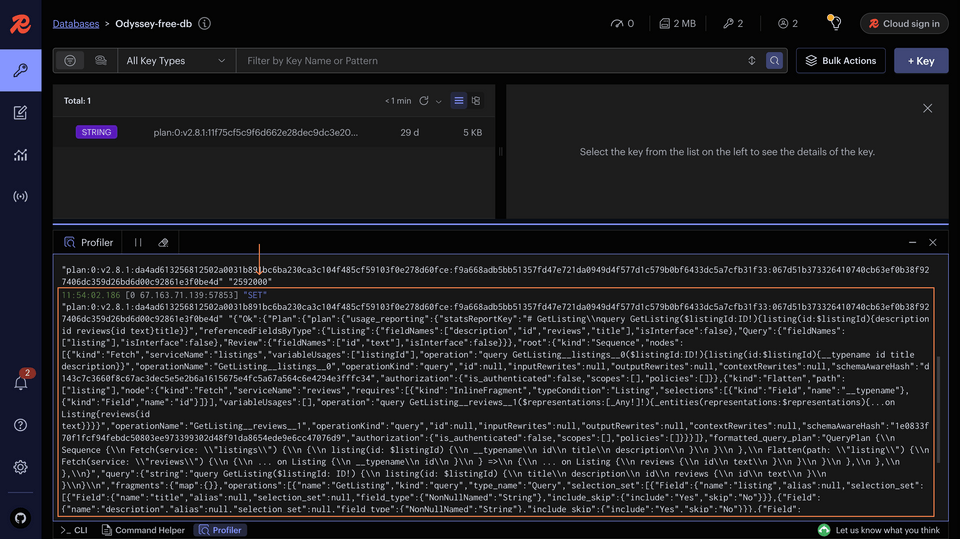Open the Browser key icon in sidebar
Image resolution: width=960 pixels, height=539 pixels.
coord(20,70)
